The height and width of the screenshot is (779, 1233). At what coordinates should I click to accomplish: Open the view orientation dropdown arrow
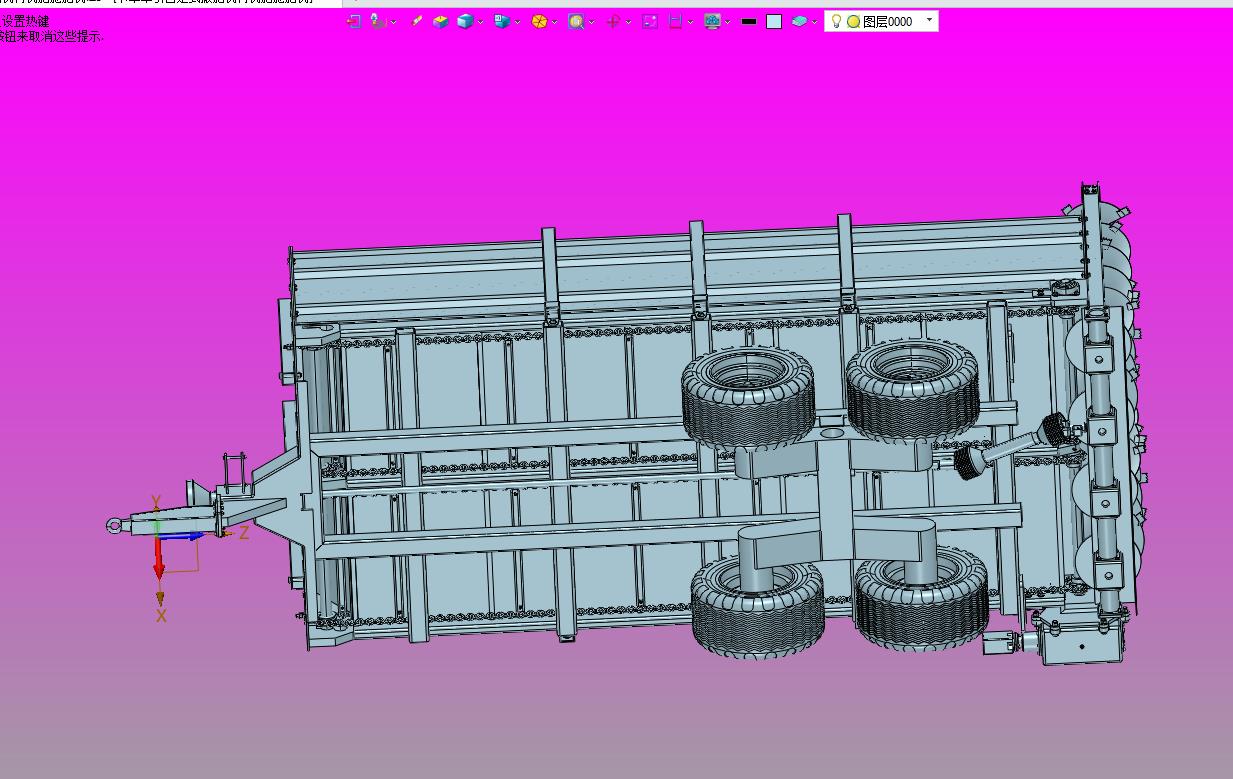point(517,22)
